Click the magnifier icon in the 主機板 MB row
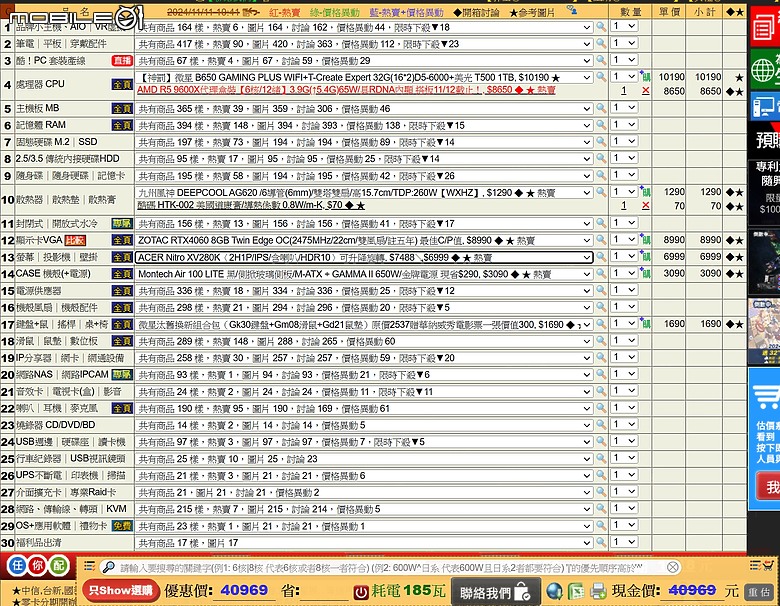The width and height of the screenshot is (780, 606). [x=601, y=108]
